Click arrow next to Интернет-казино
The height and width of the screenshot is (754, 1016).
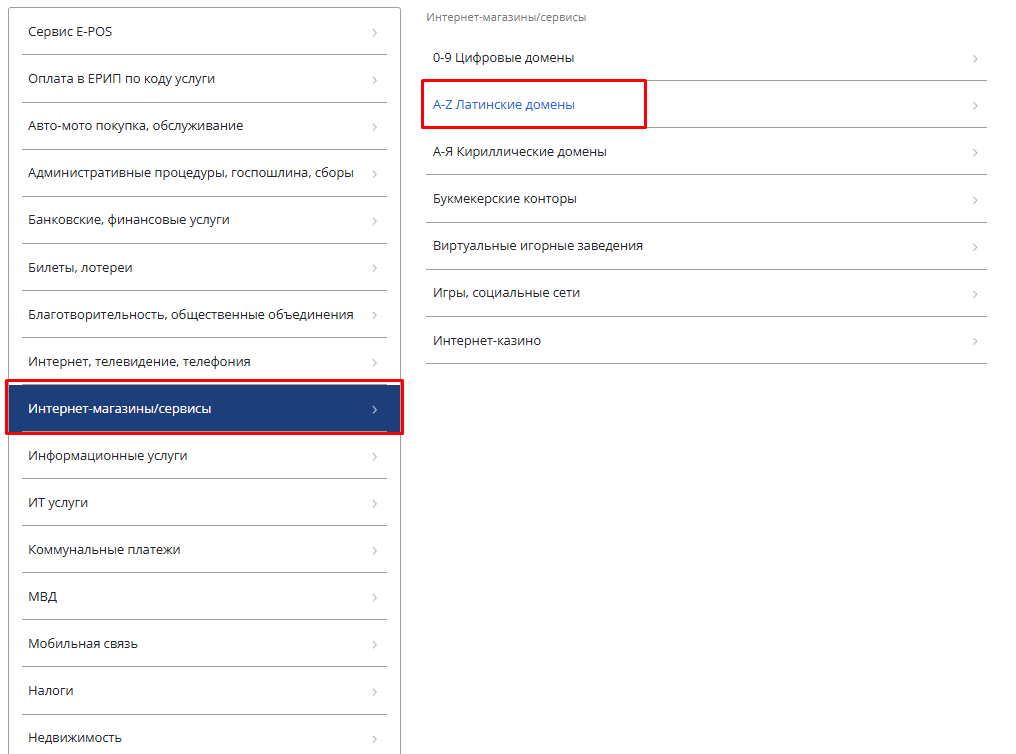coord(975,341)
